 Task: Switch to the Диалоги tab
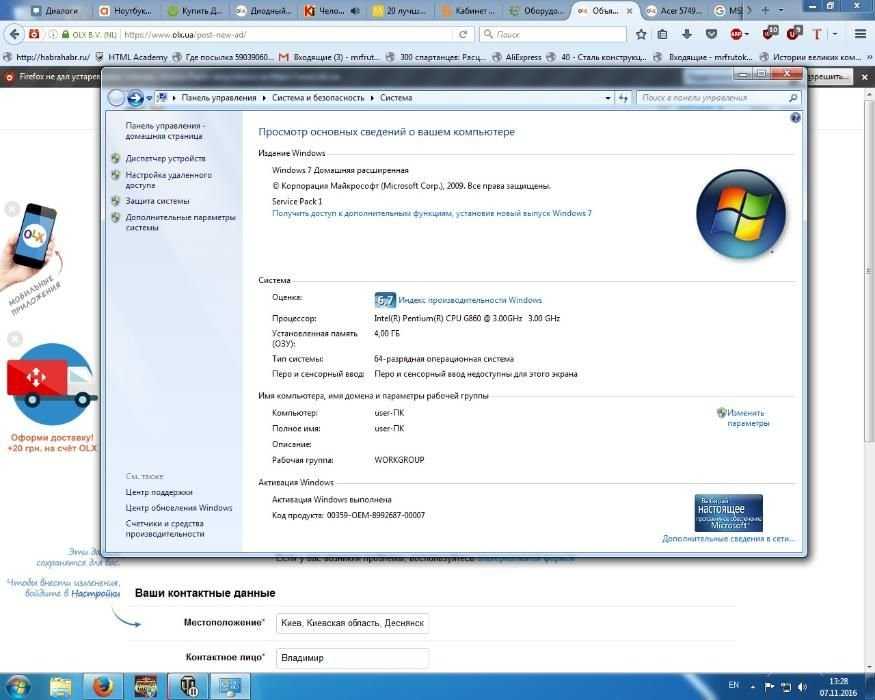click(x=56, y=11)
